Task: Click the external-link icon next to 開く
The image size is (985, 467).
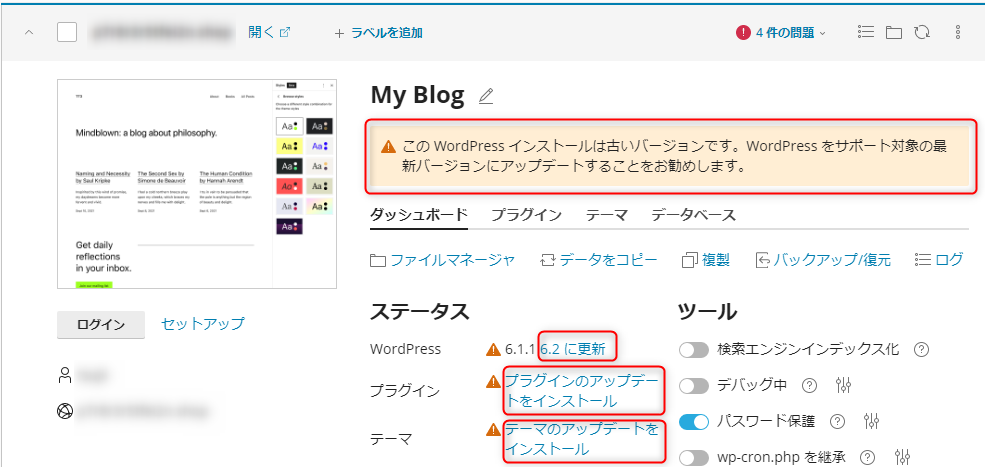Action: pyautogui.click(x=285, y=32)
